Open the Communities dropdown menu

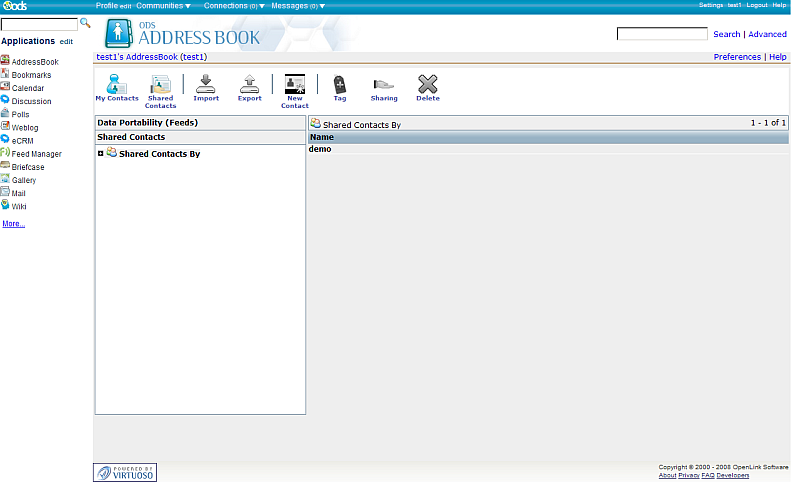coord(163,6)
